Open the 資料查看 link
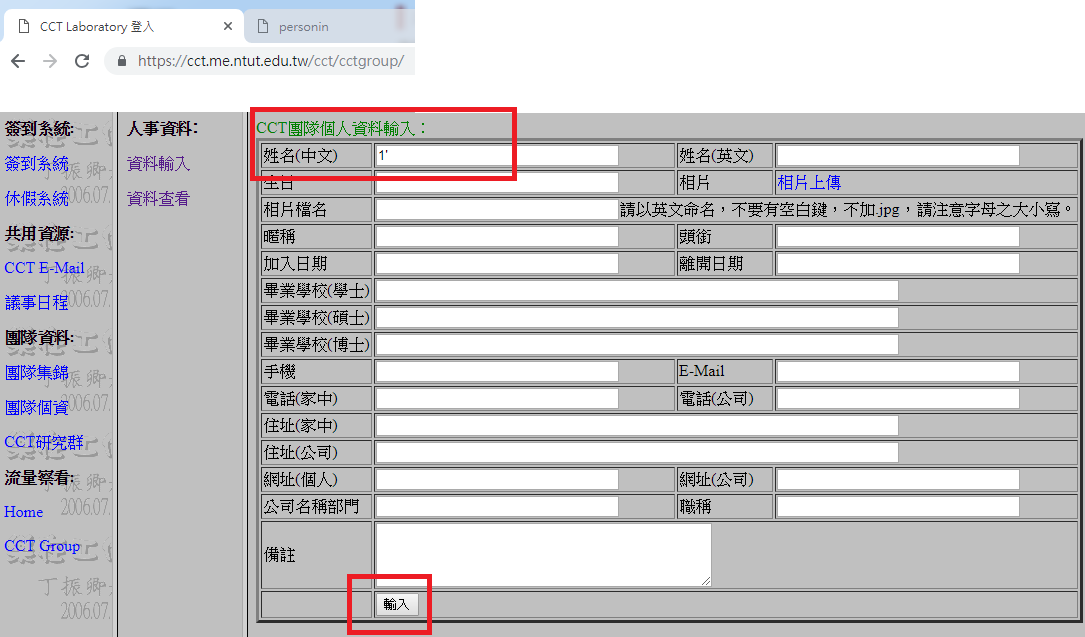Image resolution: width=1085 pixels, height=637 pixels. pos(158,199)
